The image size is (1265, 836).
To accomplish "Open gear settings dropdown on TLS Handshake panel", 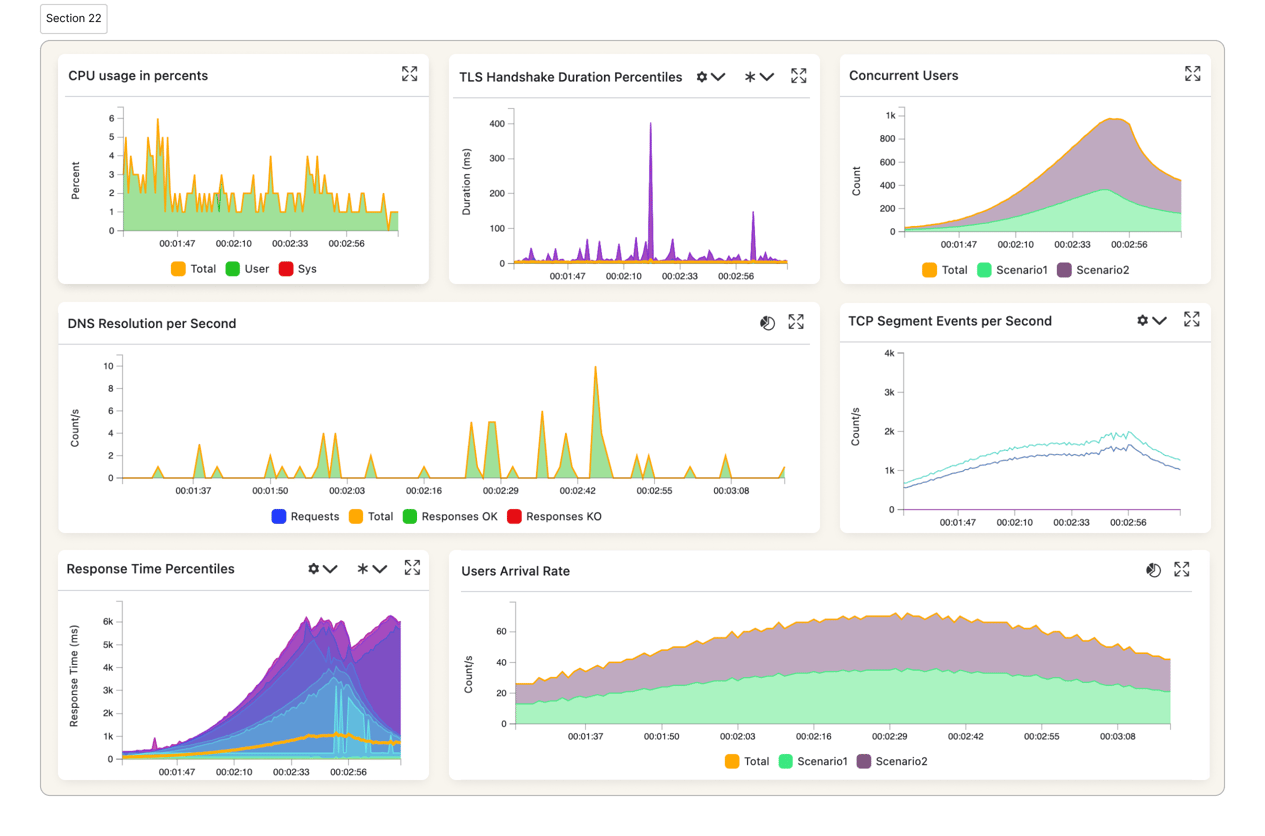I will [x=710, y=77].
